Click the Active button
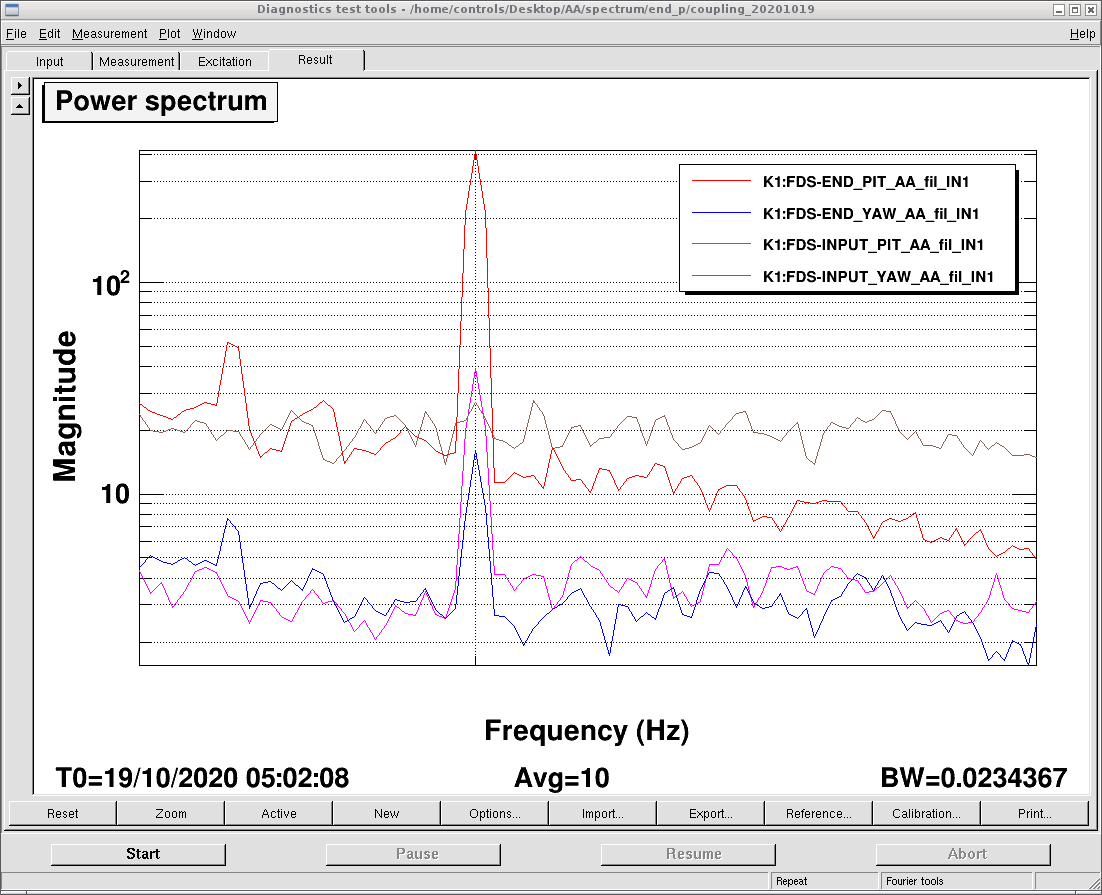 (x=279, y=813)
